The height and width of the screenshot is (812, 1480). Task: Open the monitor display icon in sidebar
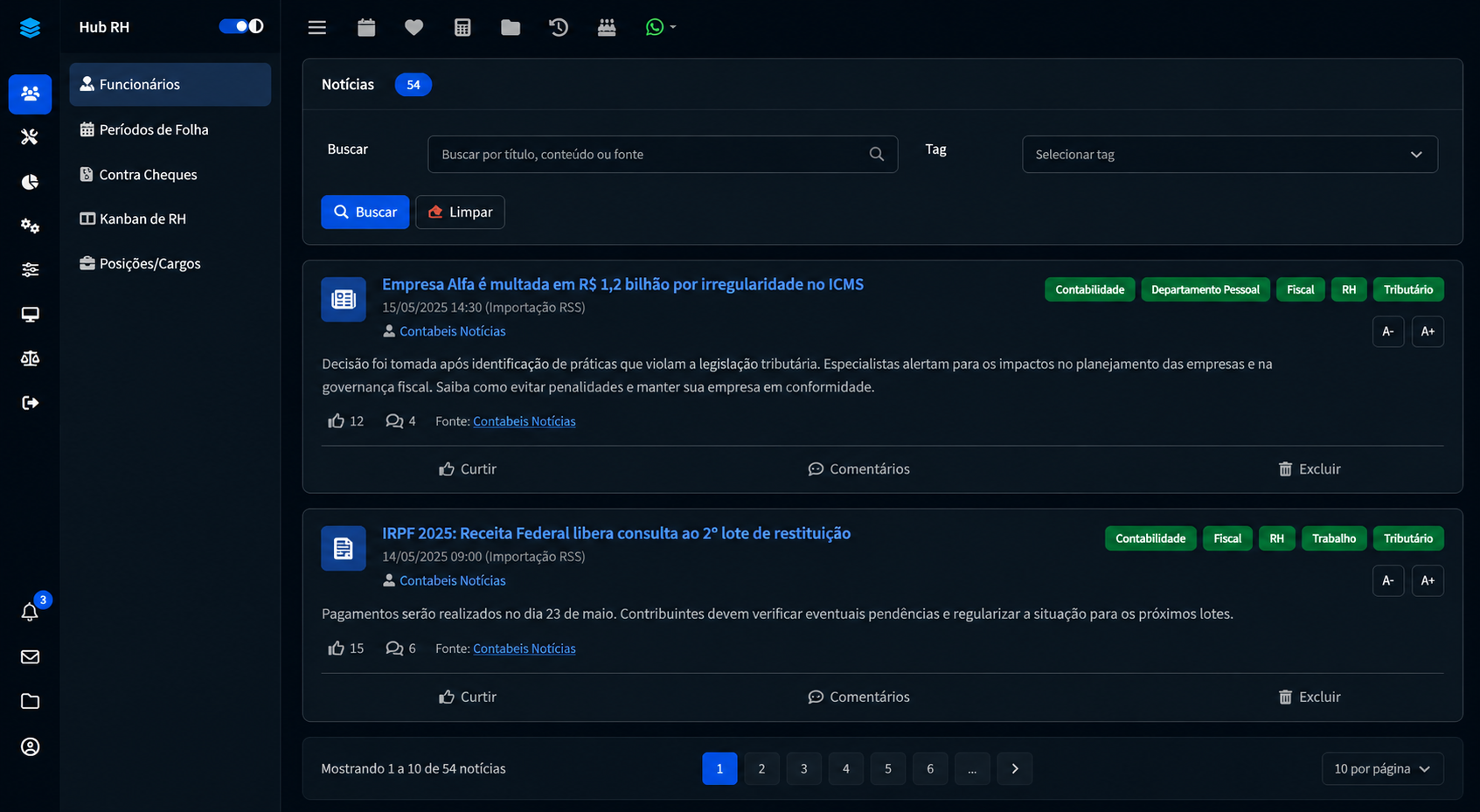[30, 315]
